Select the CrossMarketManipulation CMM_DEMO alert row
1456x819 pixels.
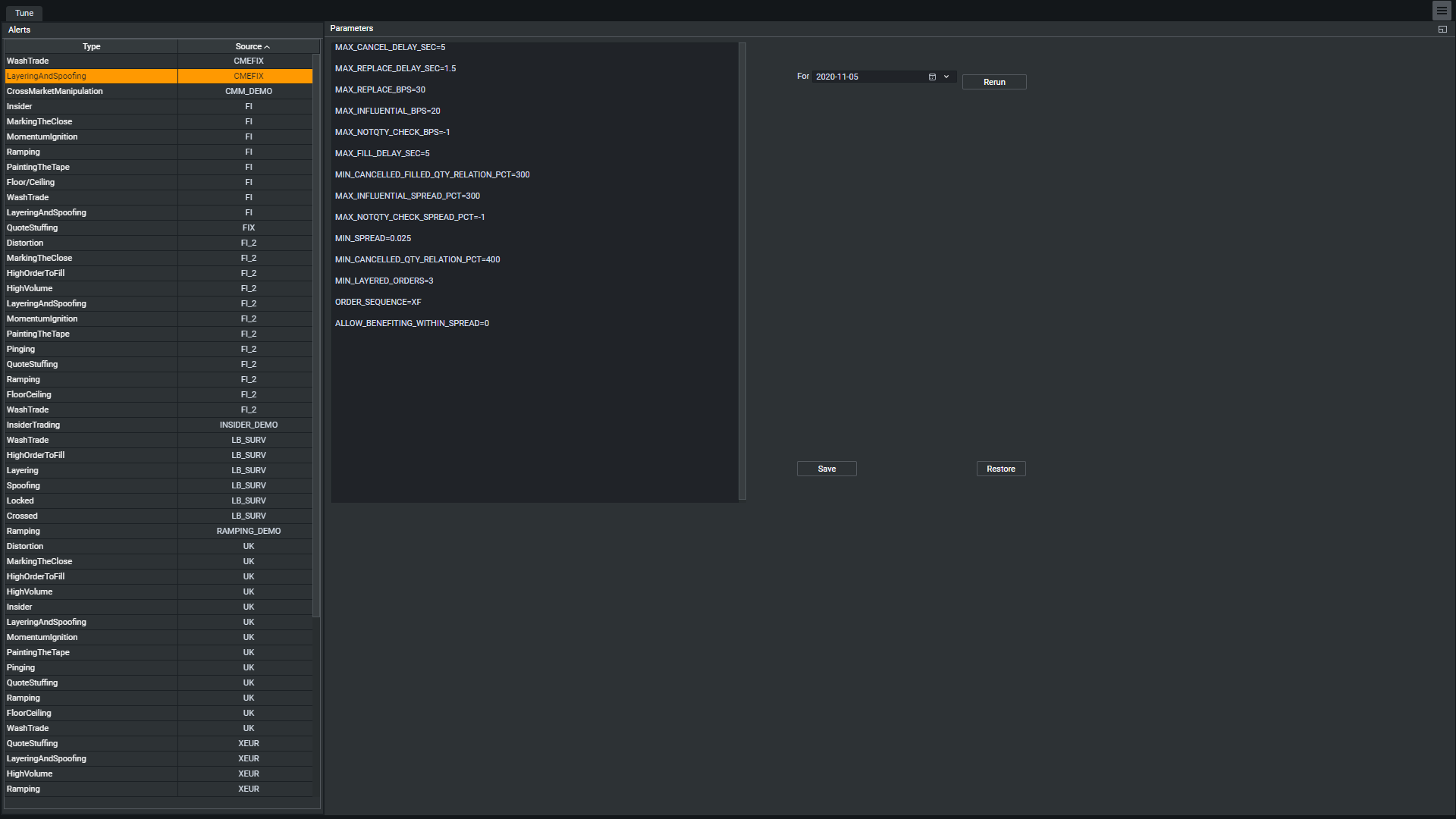point(91,91)
